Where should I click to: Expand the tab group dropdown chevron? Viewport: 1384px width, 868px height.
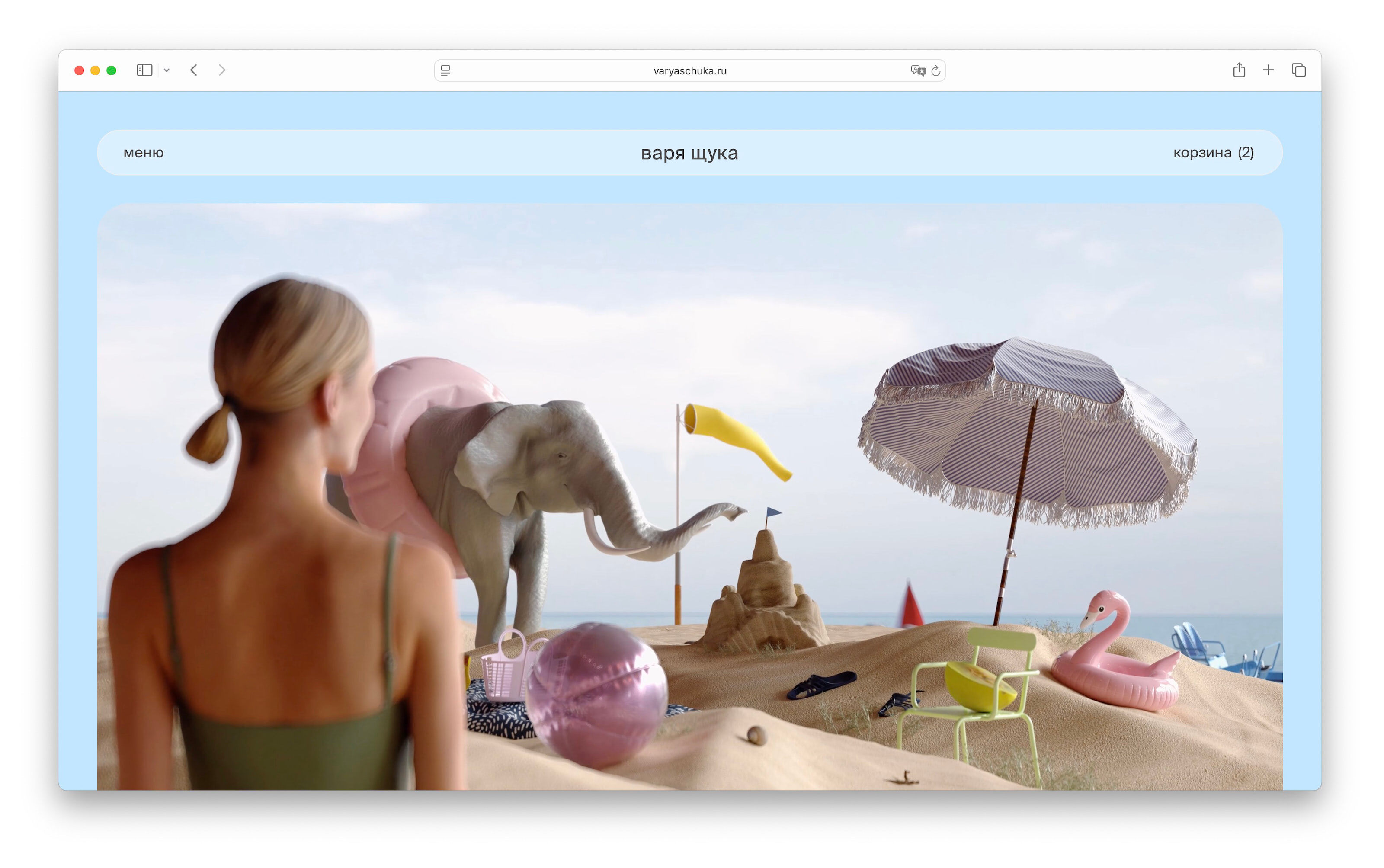tap(167, 70)
